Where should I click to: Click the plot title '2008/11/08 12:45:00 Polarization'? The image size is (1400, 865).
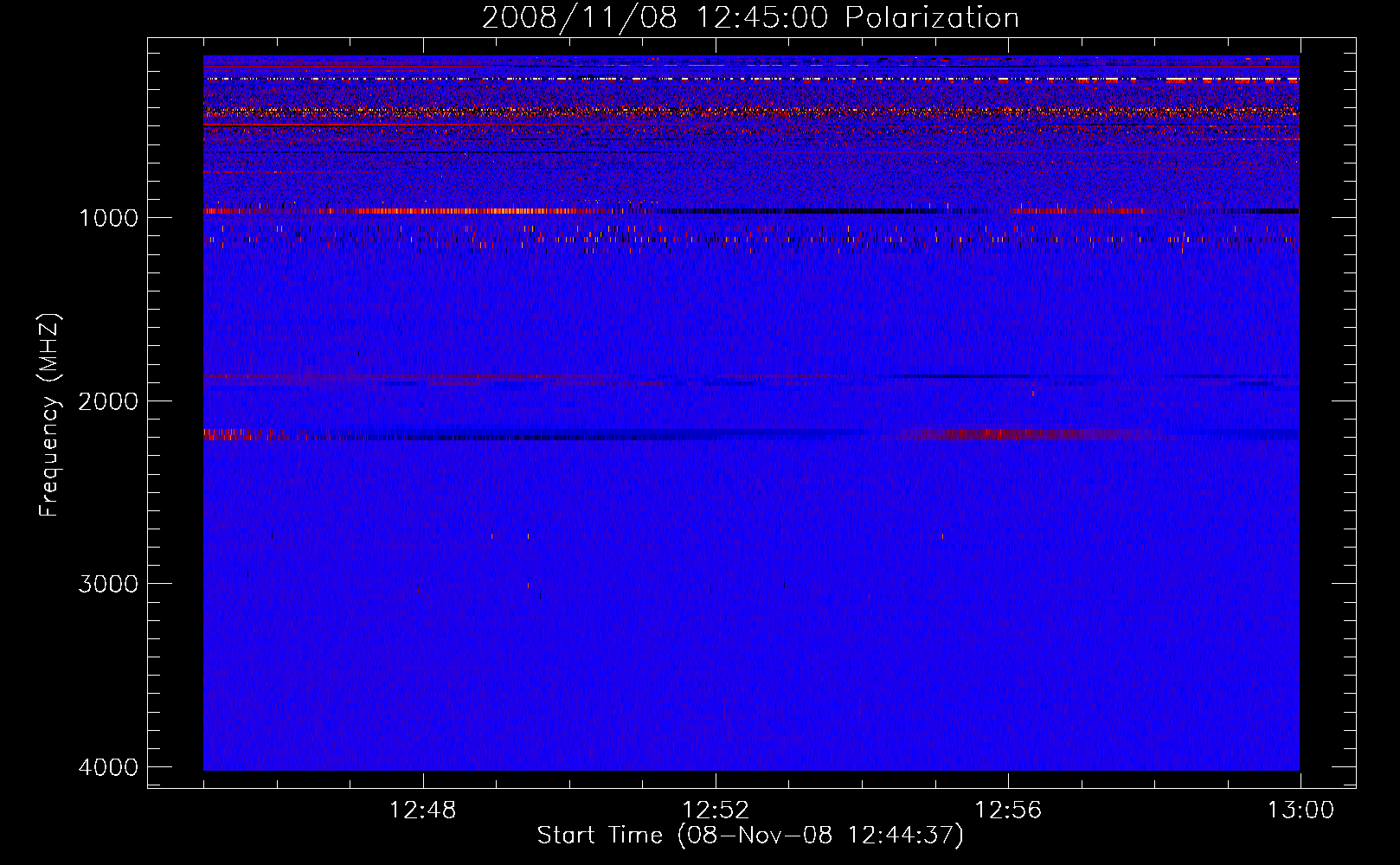[x=750, y=17]
